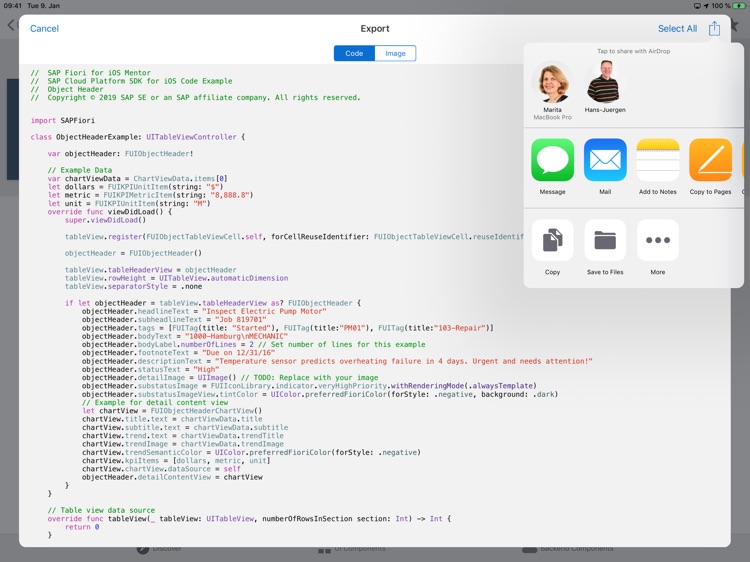Screen dimensions: 750x562
Task: Tap the 'import SAPFiori' code line
Action: [63, 121]
